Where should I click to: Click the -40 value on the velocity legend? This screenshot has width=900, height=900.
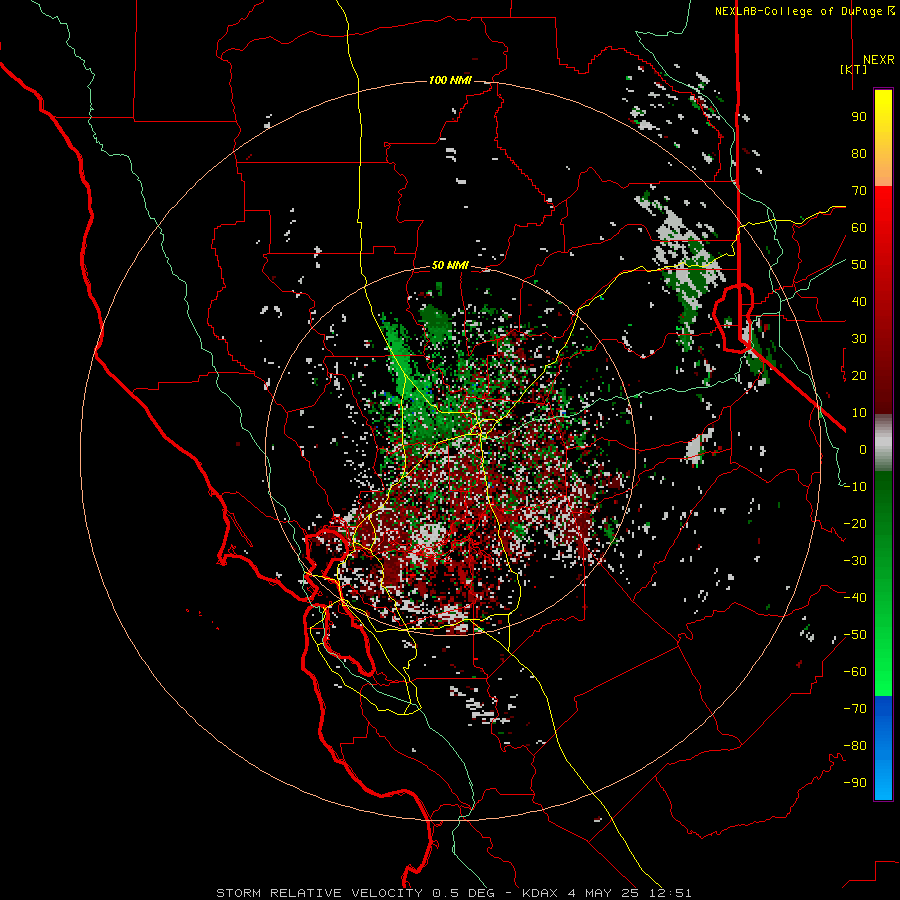855,598
